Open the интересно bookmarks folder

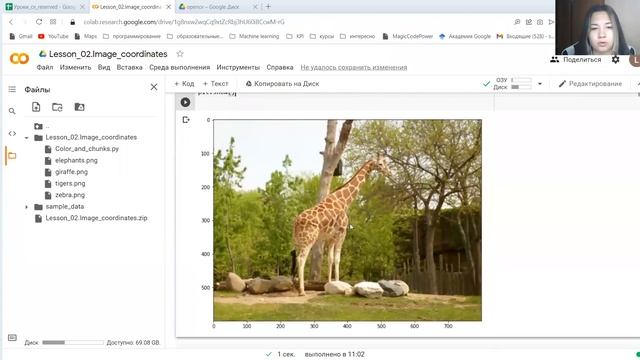coord(357,36)
